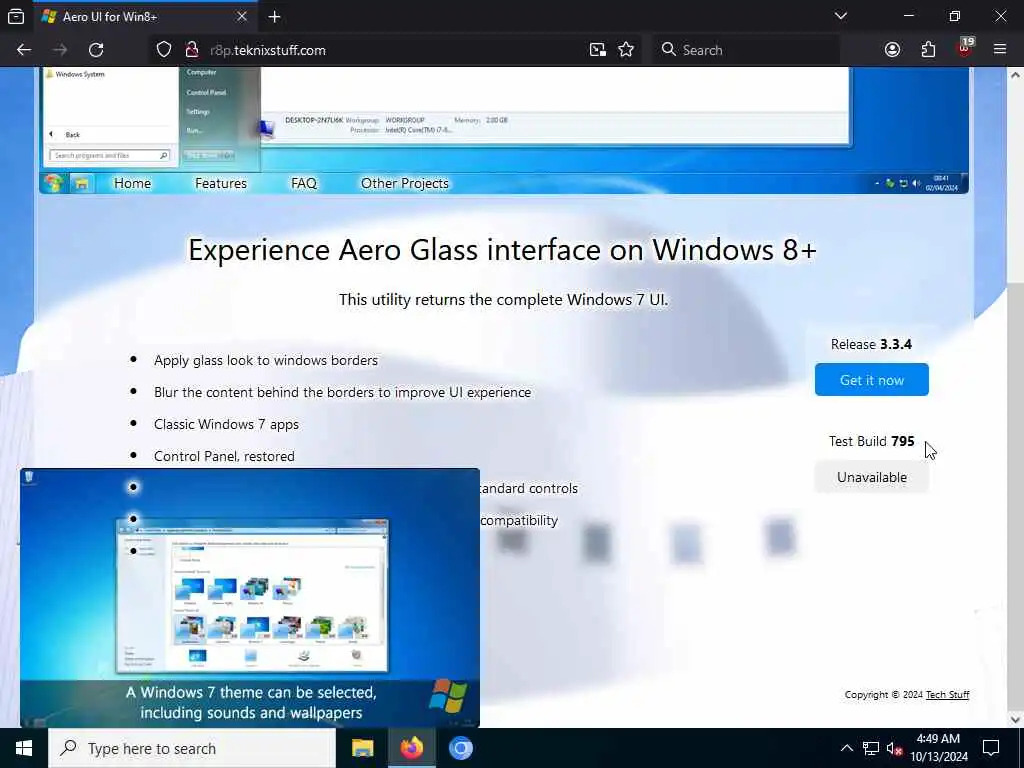Screen dimensions: 1024x768
Task: Click the Unavailable test build button
Action: tap(872, 477)
